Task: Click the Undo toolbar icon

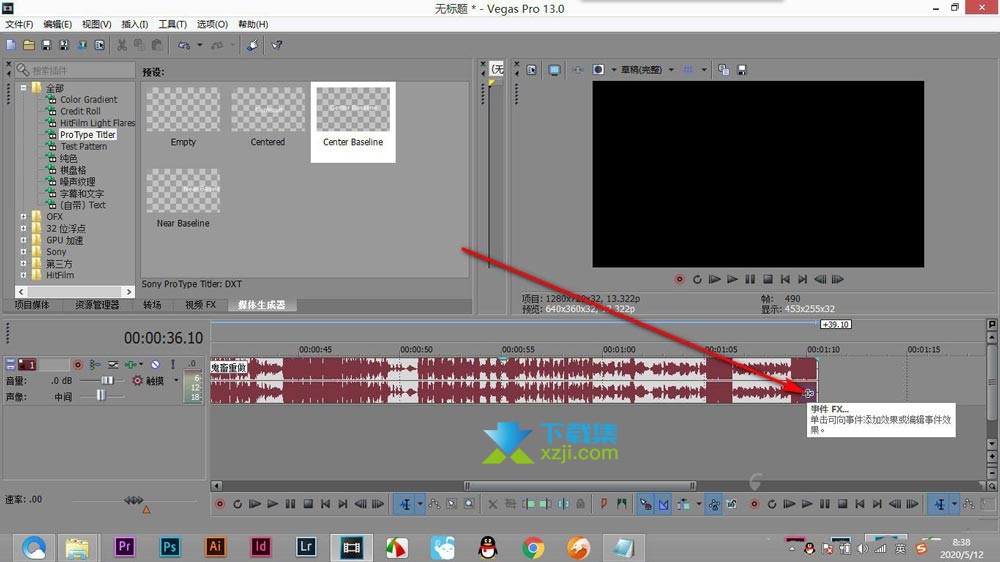Action: tap(184, 45)
